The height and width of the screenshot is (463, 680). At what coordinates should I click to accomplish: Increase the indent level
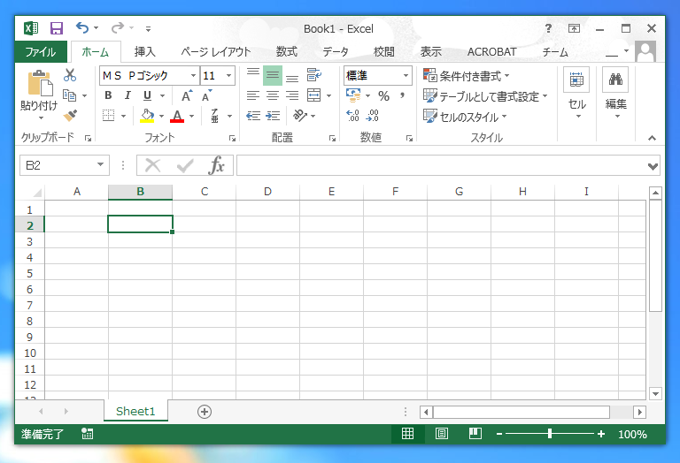click(273, 116)
